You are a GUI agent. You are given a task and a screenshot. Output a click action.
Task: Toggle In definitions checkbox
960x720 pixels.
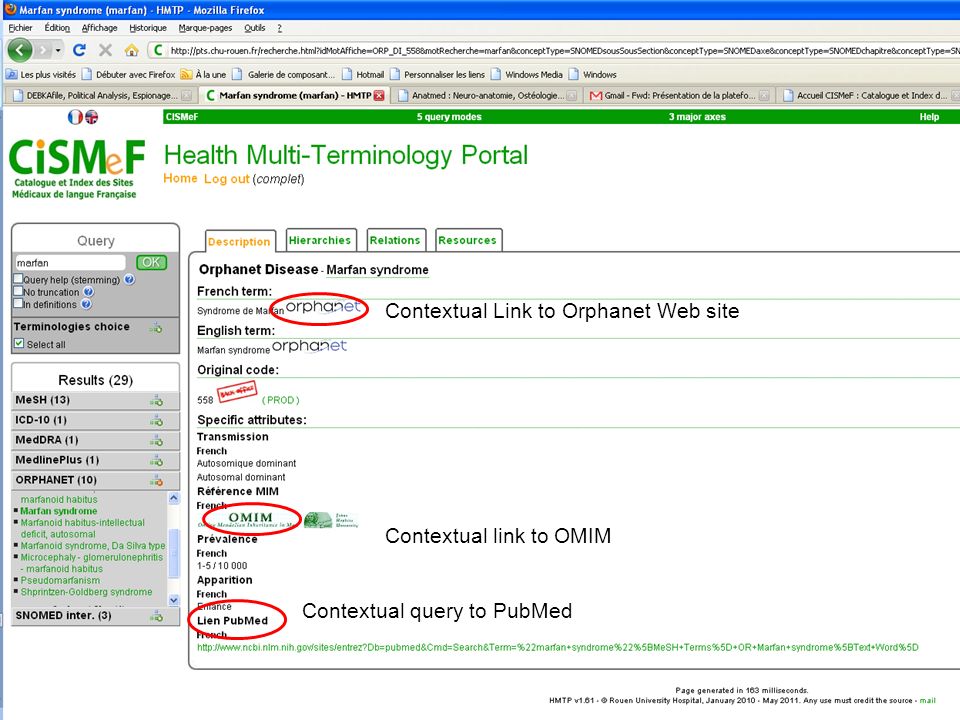point(18,304)
